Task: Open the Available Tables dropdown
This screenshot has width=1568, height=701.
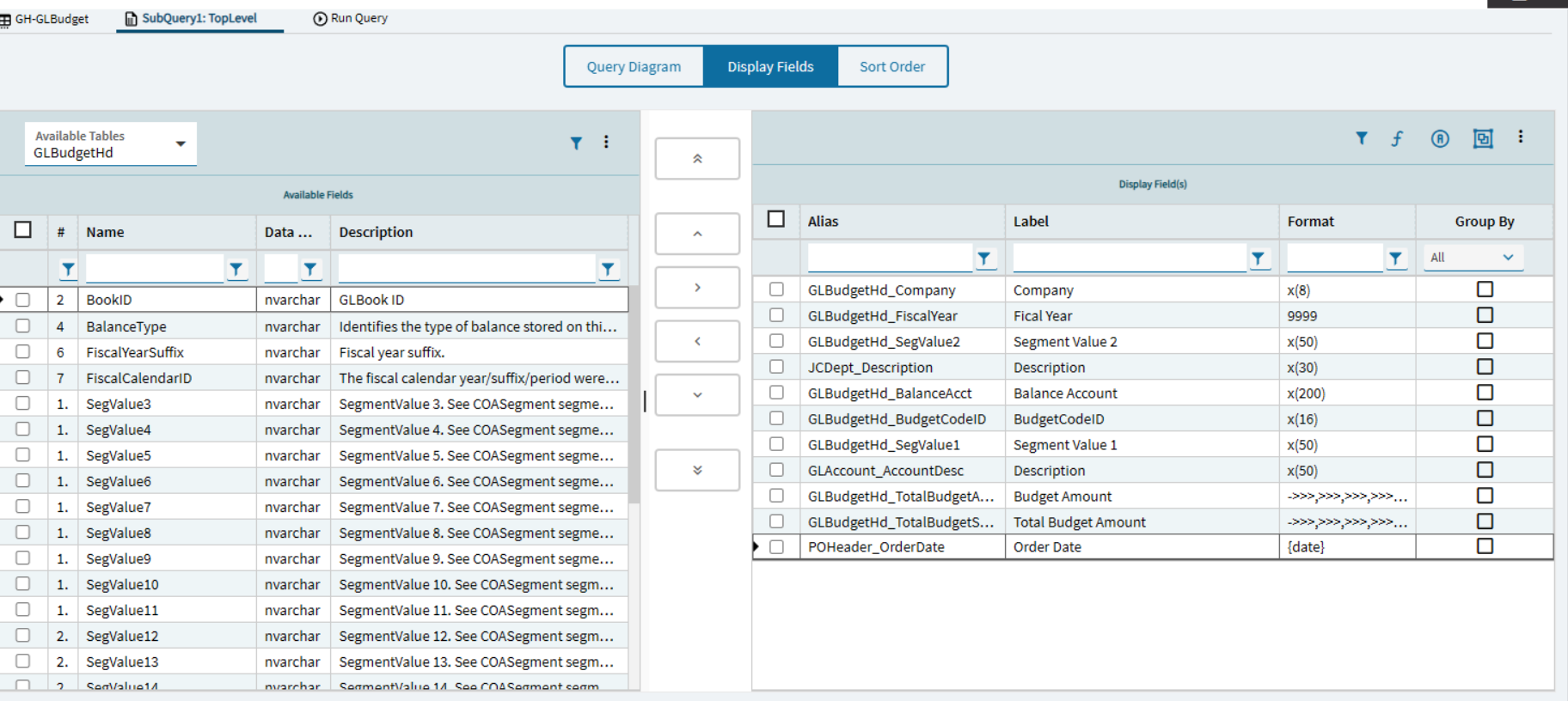Action: coord(181,143)
